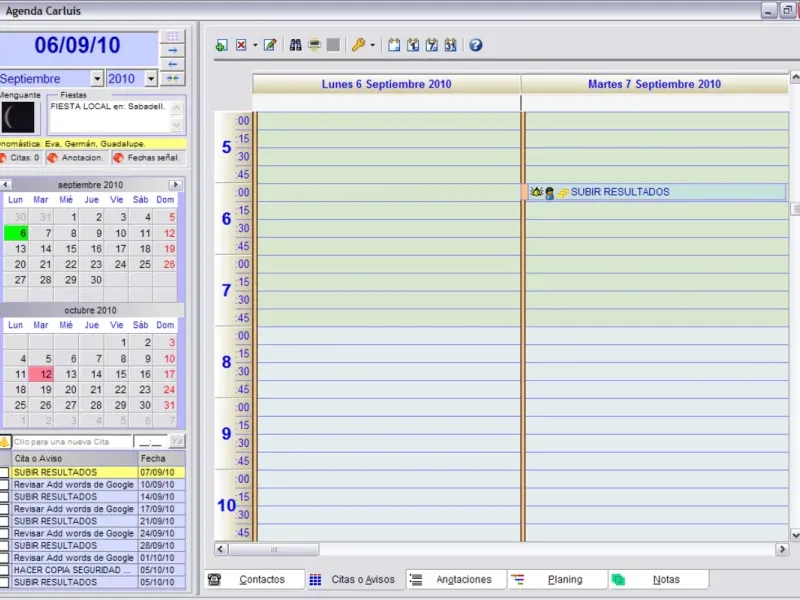Click the binoculars search icon
Viewport: 800px width, 600px height.
click(x=296, y=45)
